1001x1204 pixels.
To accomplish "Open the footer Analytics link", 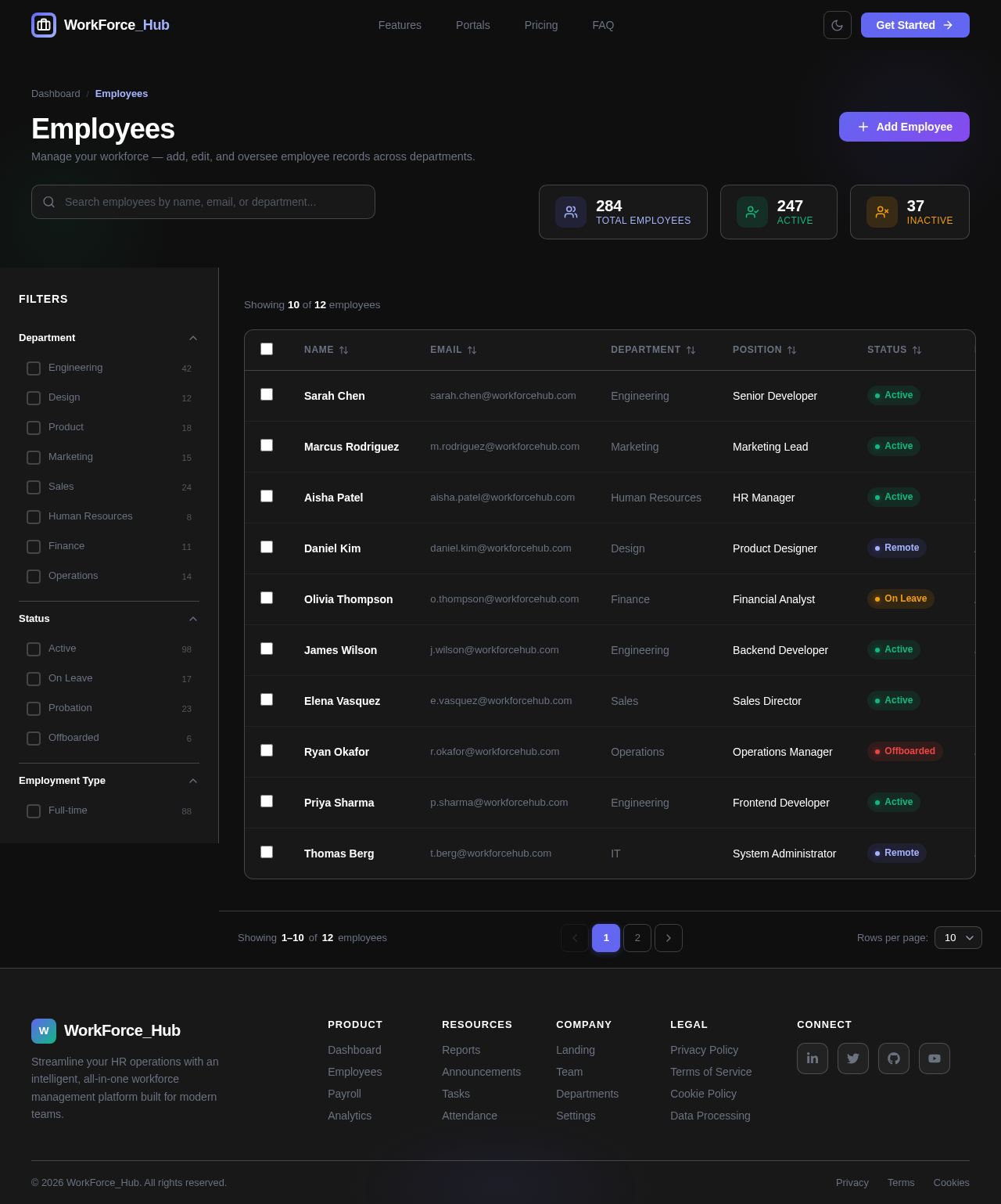I will (x=350, y=1116).
